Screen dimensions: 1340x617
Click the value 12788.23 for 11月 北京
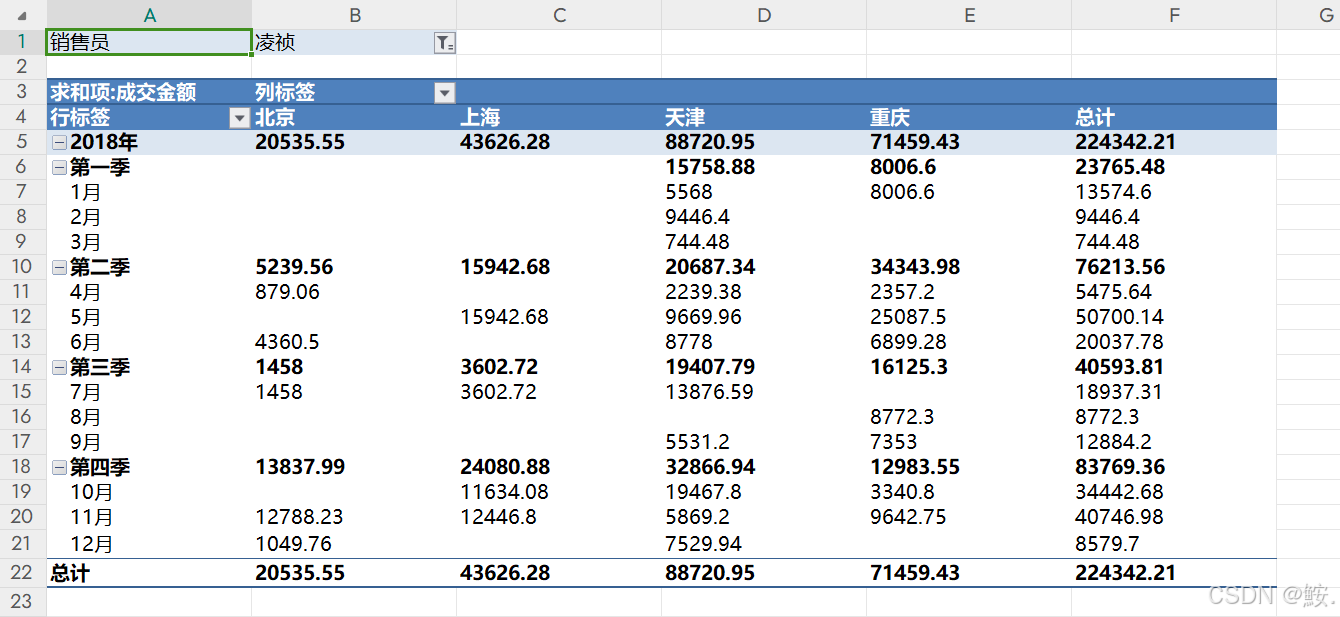299,518
